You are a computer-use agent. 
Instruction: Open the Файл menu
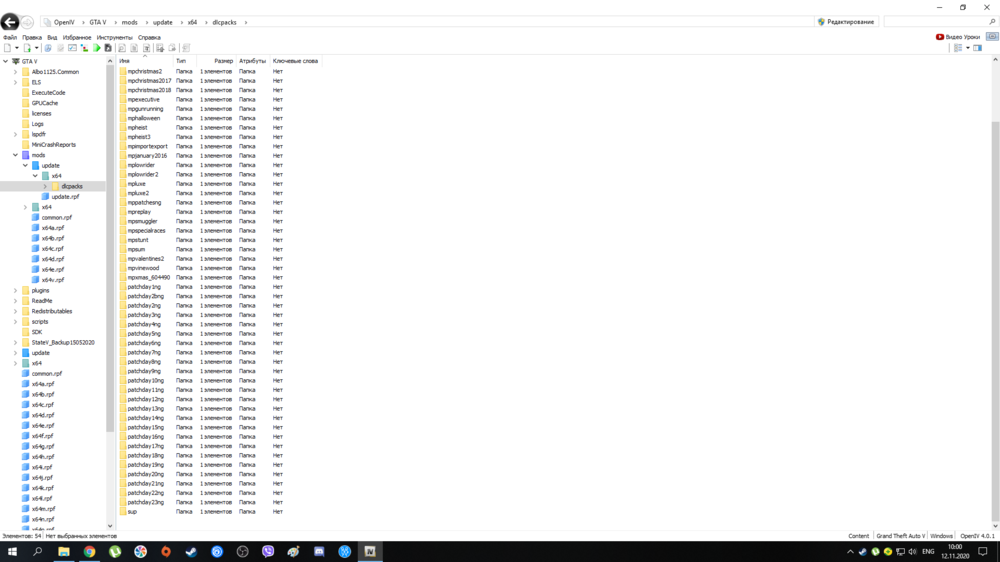click(10, 38)
